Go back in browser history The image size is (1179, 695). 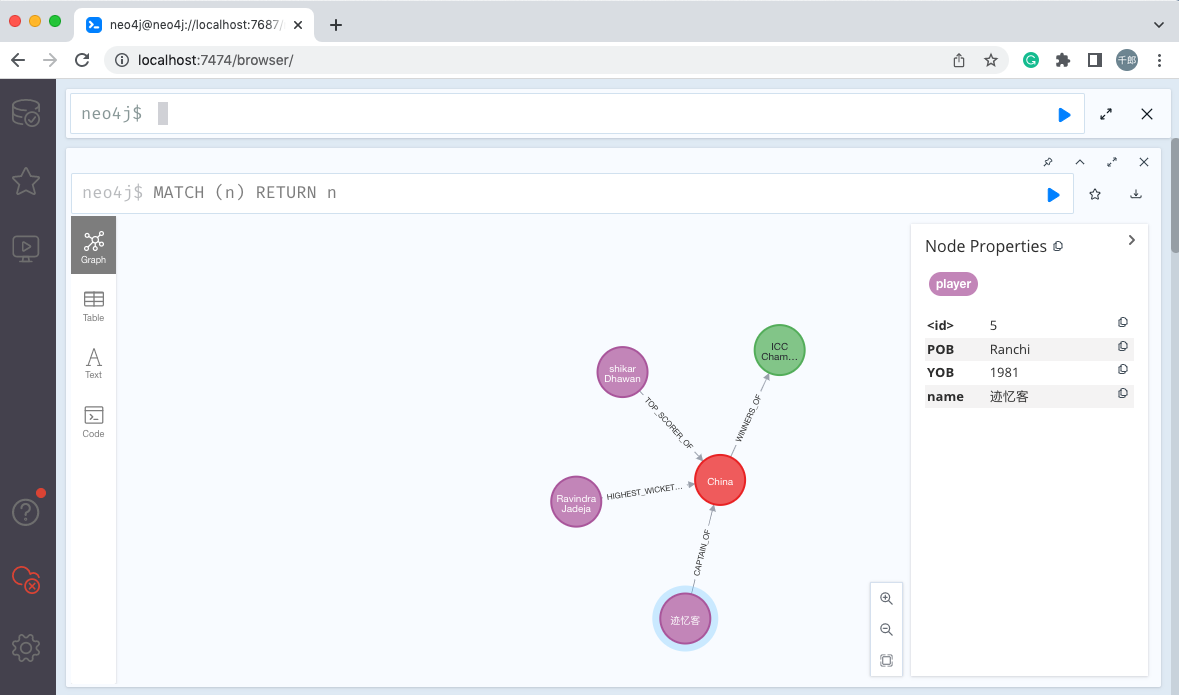(18, 60)
